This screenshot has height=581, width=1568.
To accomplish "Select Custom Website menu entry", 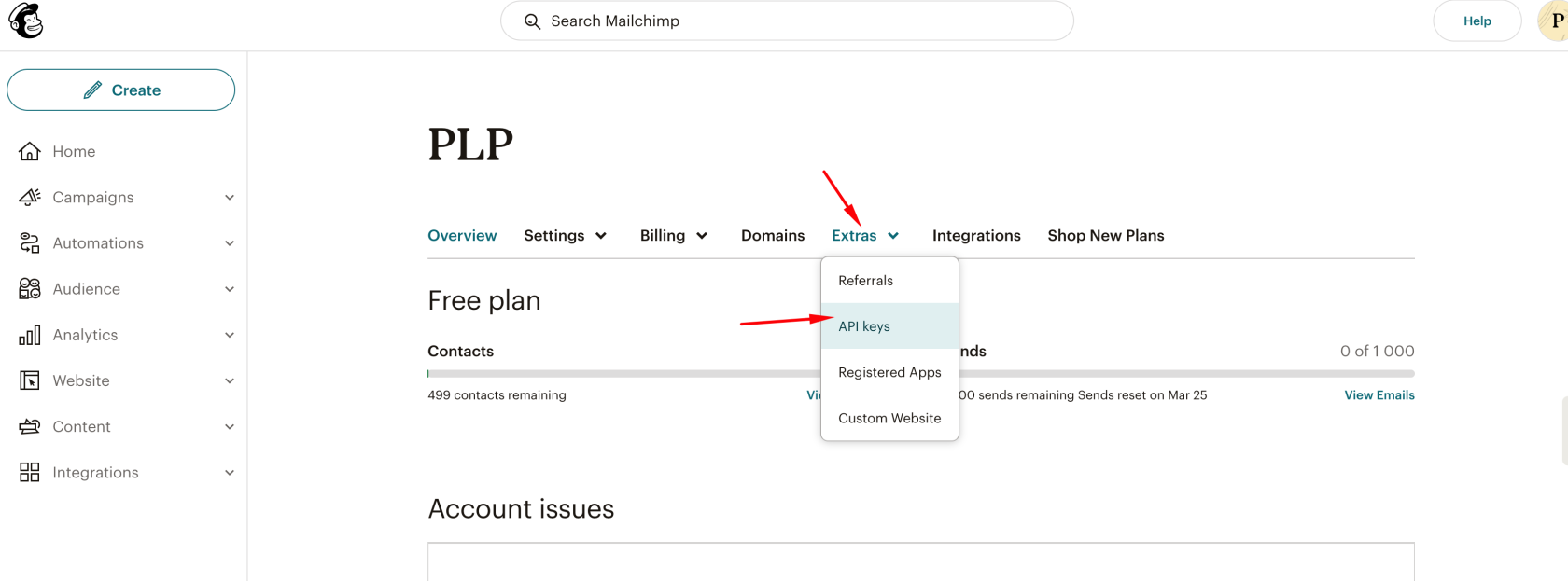I will tap(889, 418).
